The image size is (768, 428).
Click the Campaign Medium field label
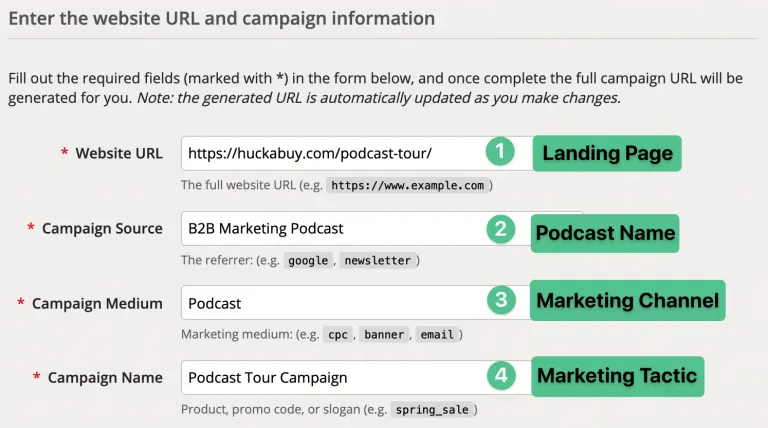tap(97, 304)
